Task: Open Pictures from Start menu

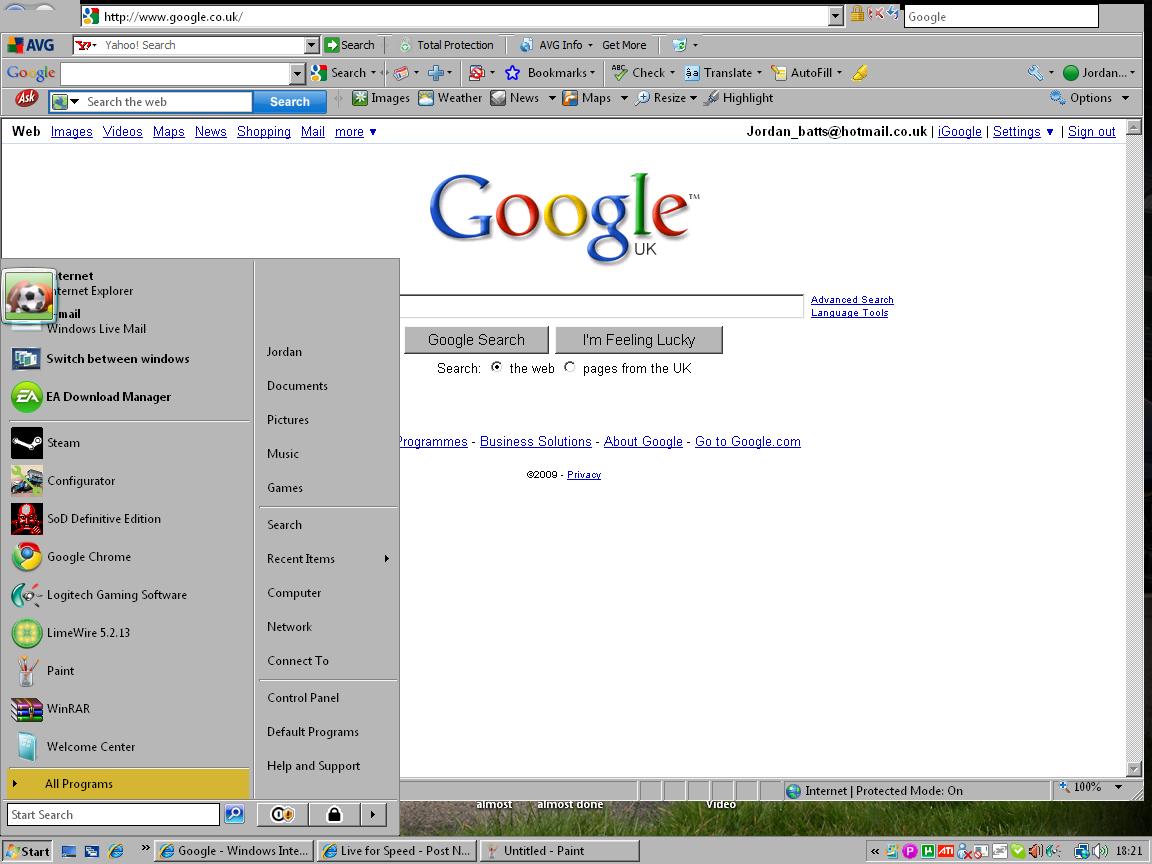Action: [288, 420]
